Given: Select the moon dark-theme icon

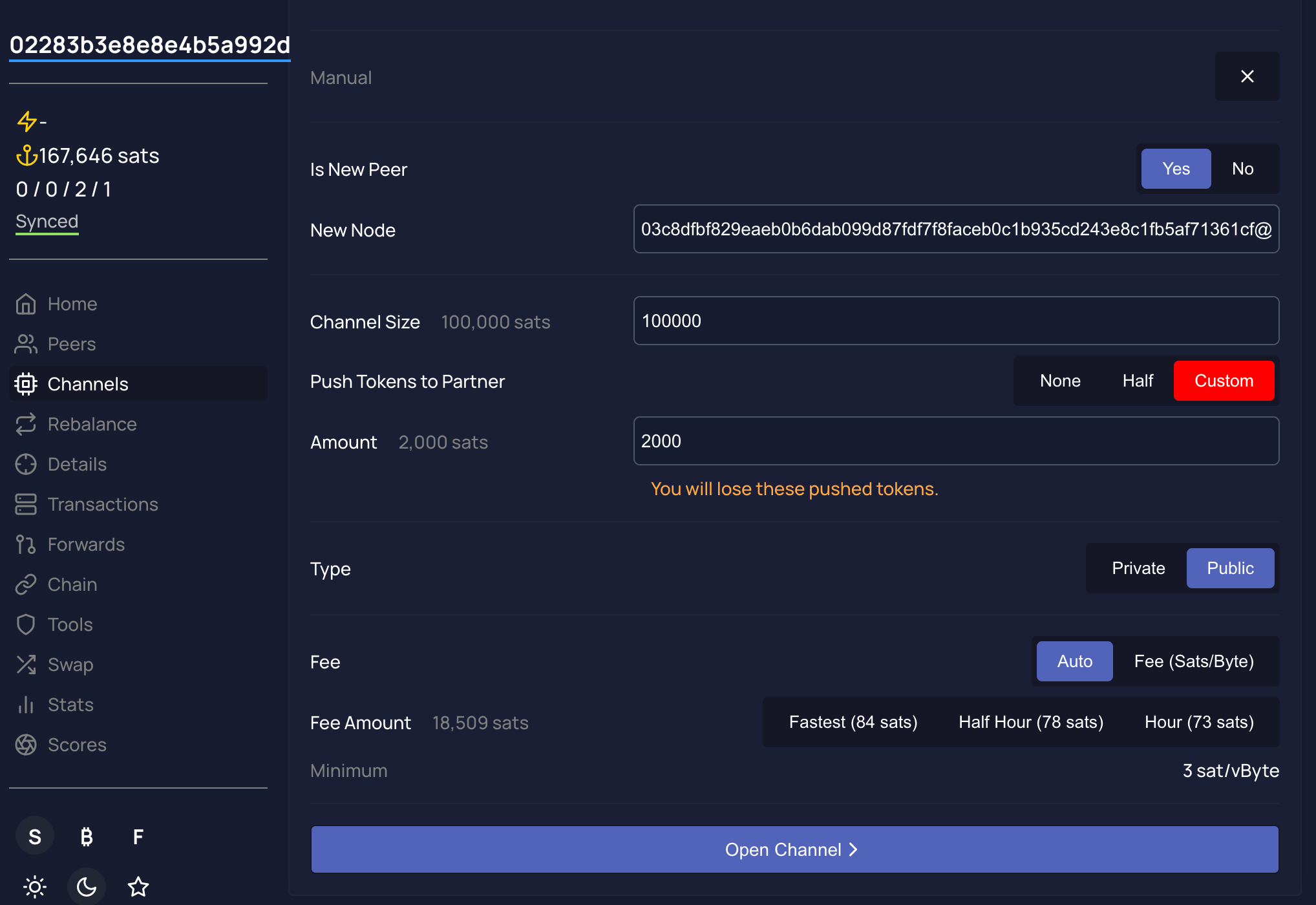Looking at the screenshot, I should [87, 886].
